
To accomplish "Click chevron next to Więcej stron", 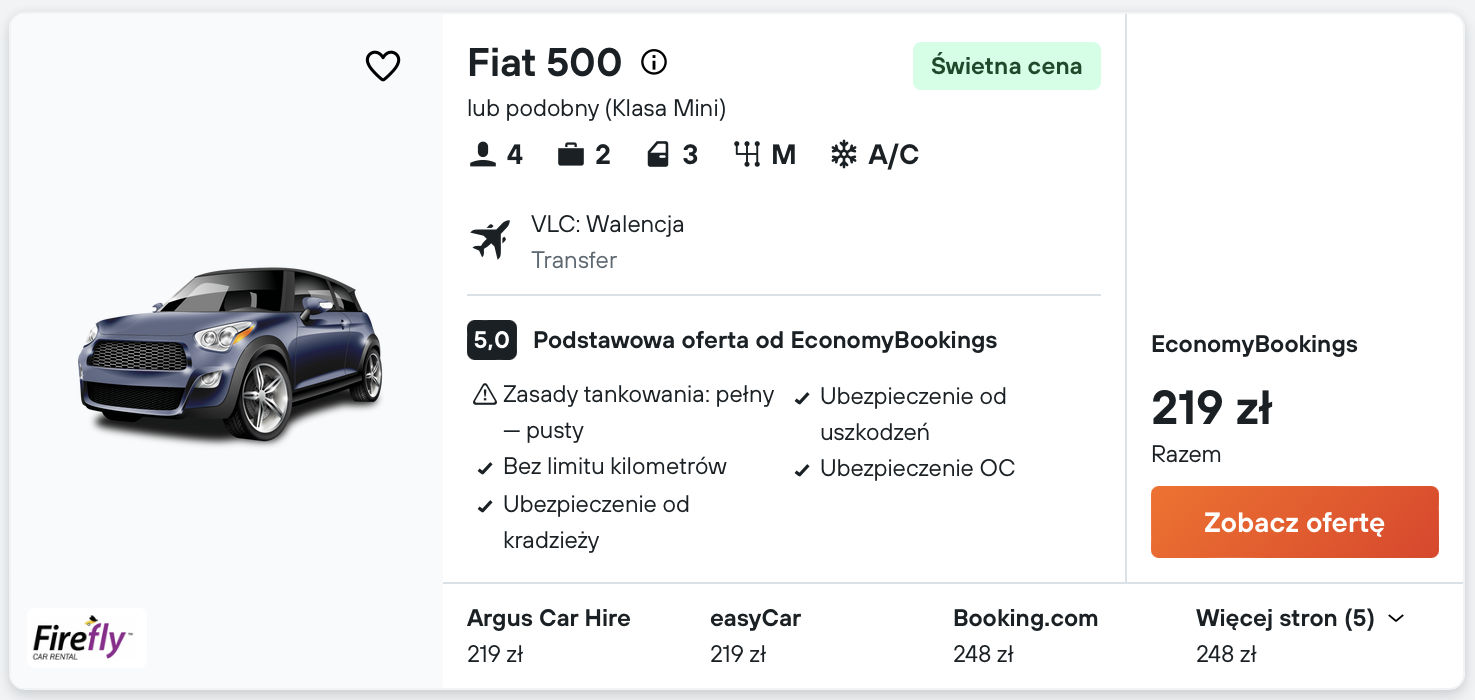I will tap(1397, 619).
